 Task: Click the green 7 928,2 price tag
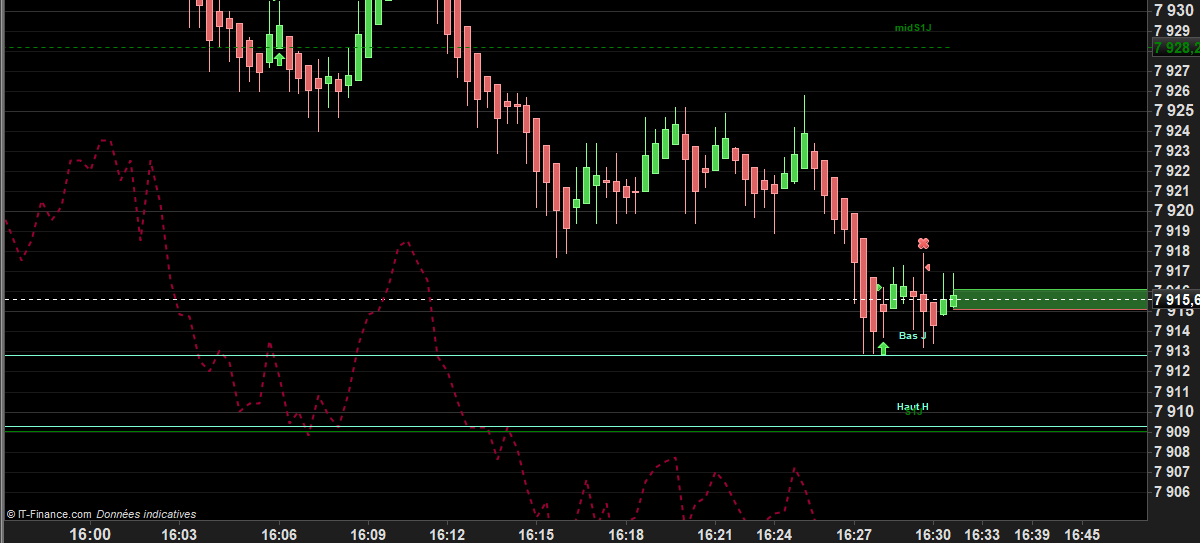pos(1175,47)
